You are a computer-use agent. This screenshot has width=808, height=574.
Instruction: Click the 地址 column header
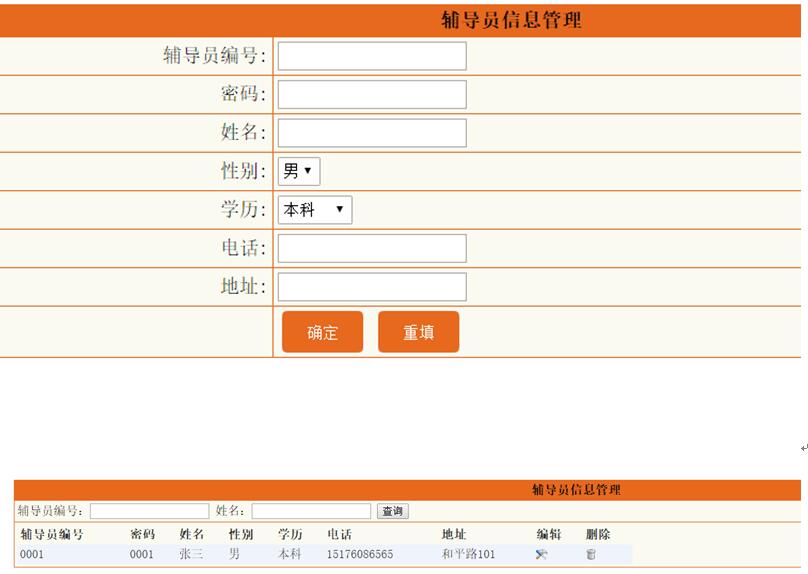(454, 534)
